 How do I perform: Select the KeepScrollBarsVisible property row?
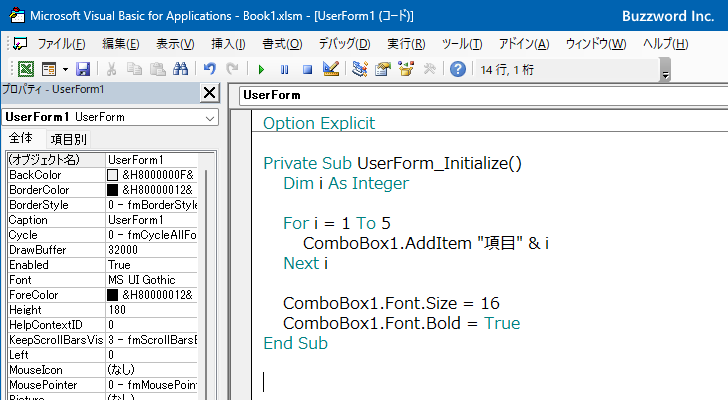coord(103,340)
